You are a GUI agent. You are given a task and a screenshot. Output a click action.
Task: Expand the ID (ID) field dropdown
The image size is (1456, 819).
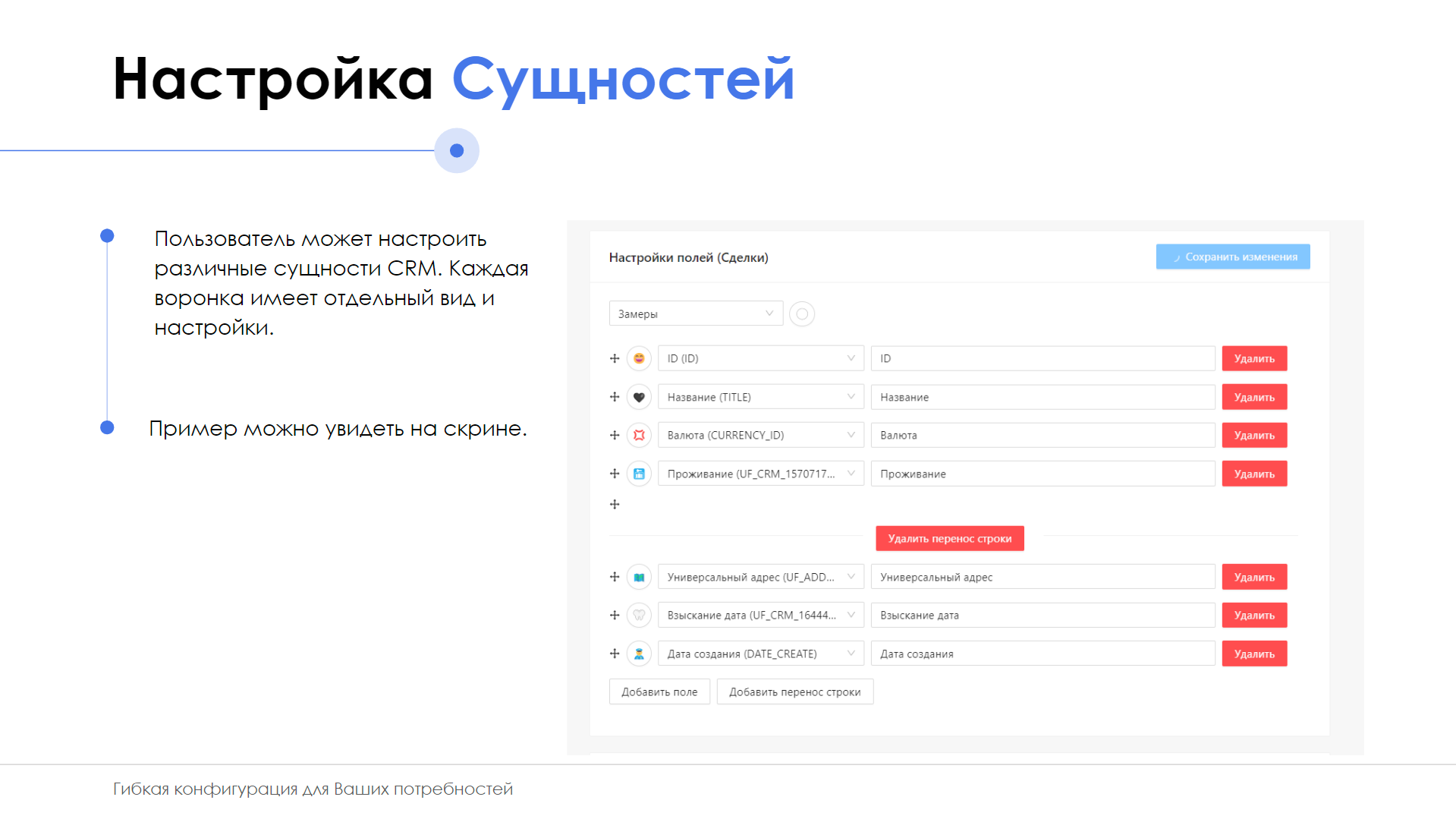760,358
